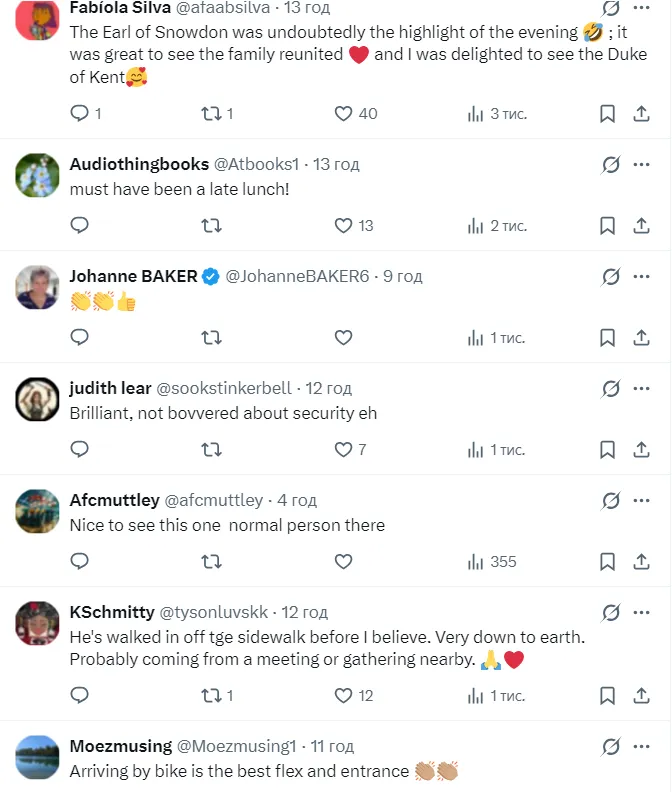Screen dimensions: 672x792
Task: Open Johanne BAKER's profile picture
Action: pyautogui.click(x=38, y=288)
